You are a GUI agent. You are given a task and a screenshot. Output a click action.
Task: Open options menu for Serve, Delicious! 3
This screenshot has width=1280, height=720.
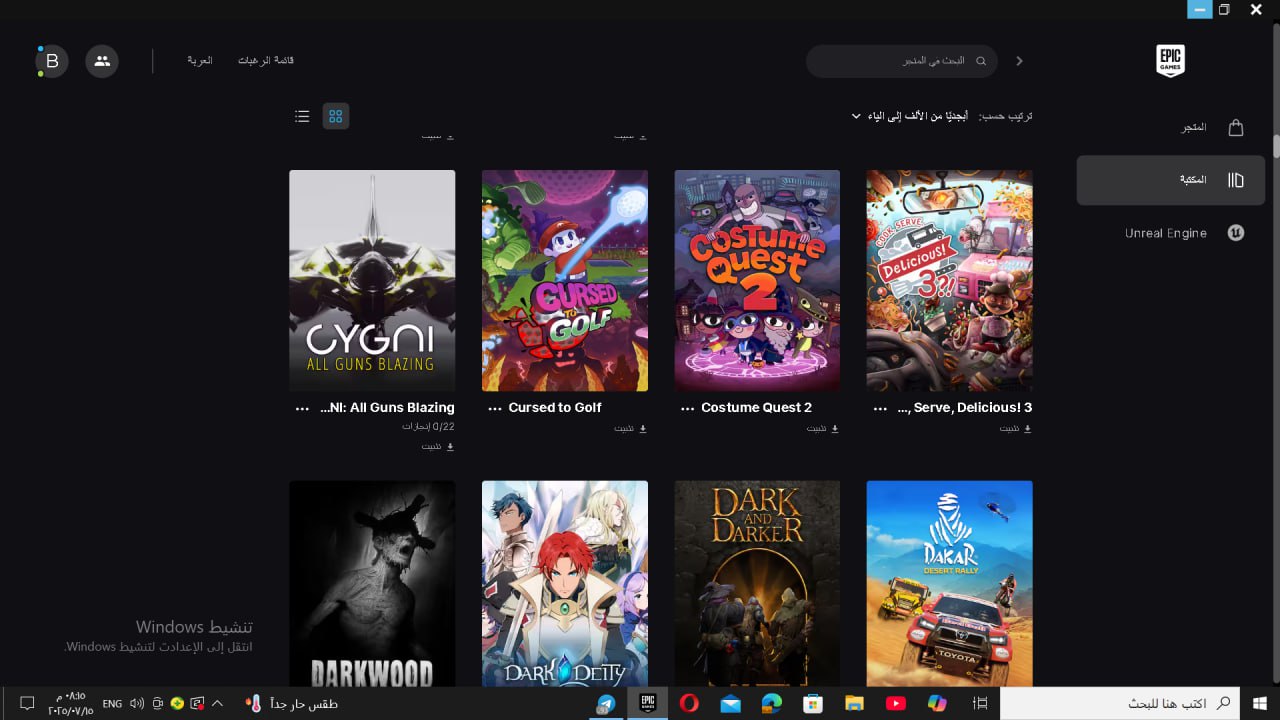(880, 408)
